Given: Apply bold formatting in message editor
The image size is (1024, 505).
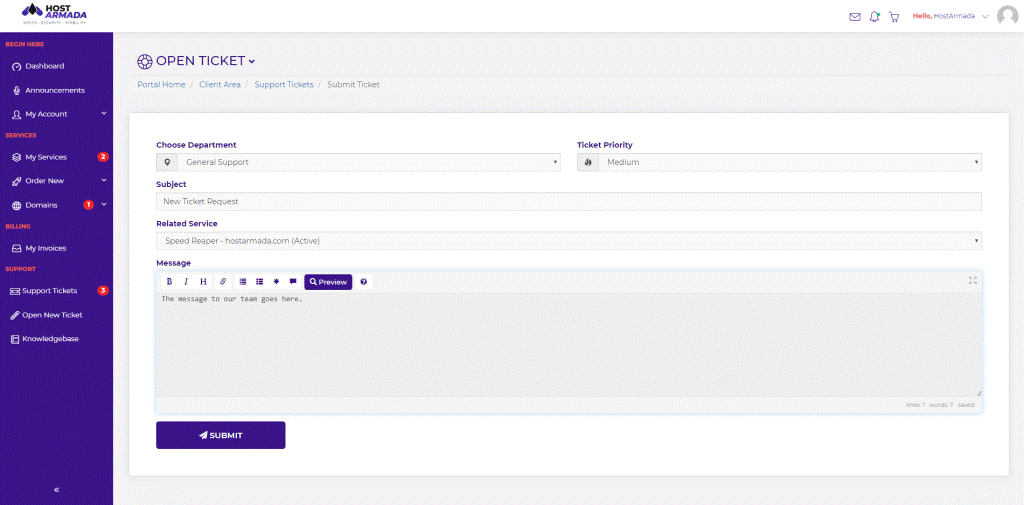Looking at the screenshot, I should [x=169, y=282].
